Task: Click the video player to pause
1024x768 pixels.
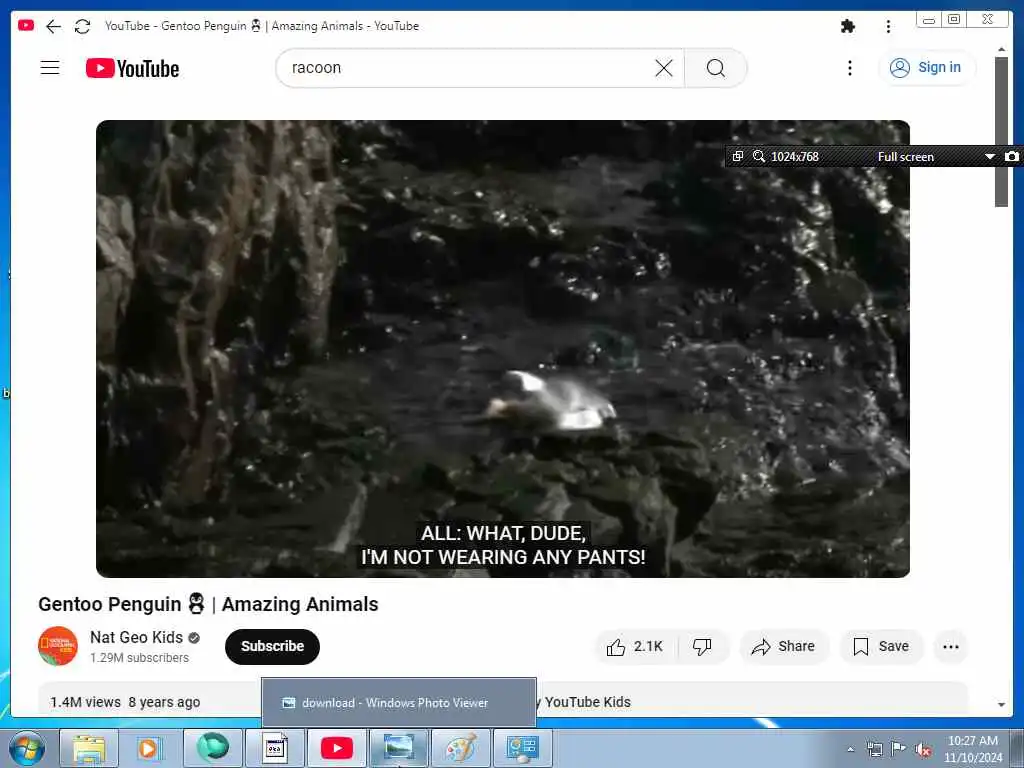Action: [x=503, y=349]
